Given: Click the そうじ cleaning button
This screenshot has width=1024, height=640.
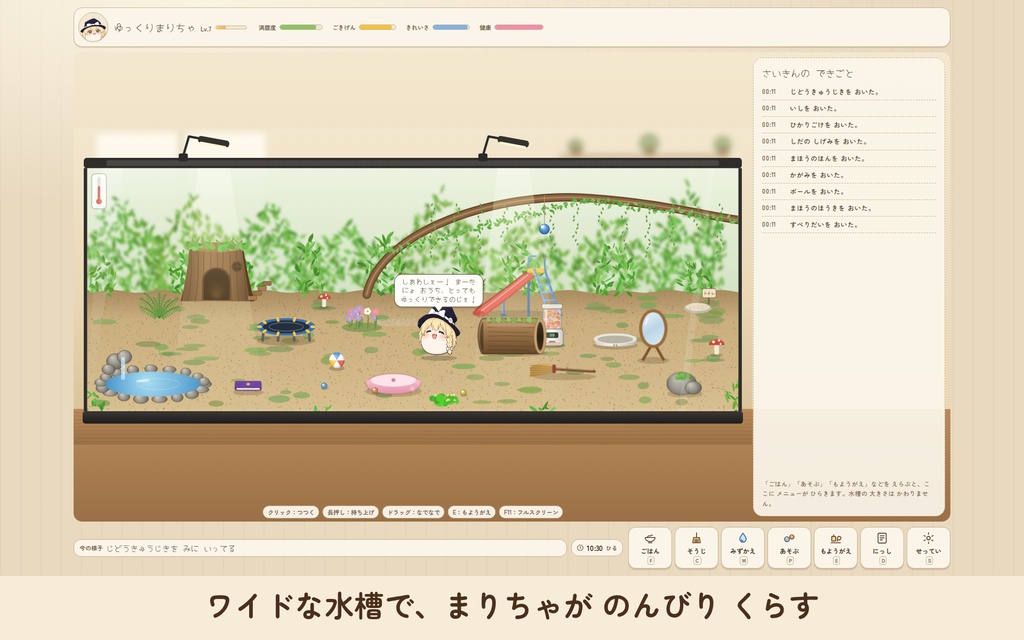Looking at the screenshot, I should coord(696,548).
